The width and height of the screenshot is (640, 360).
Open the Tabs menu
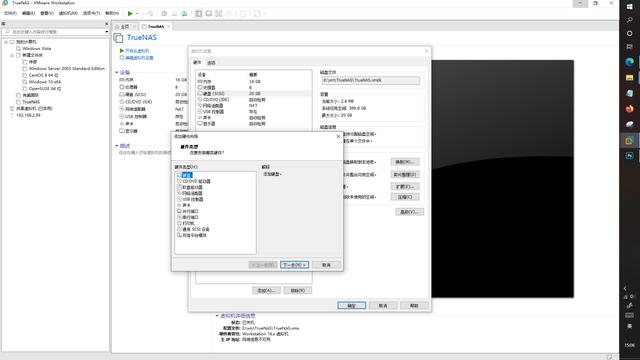[x=91, y=13]
